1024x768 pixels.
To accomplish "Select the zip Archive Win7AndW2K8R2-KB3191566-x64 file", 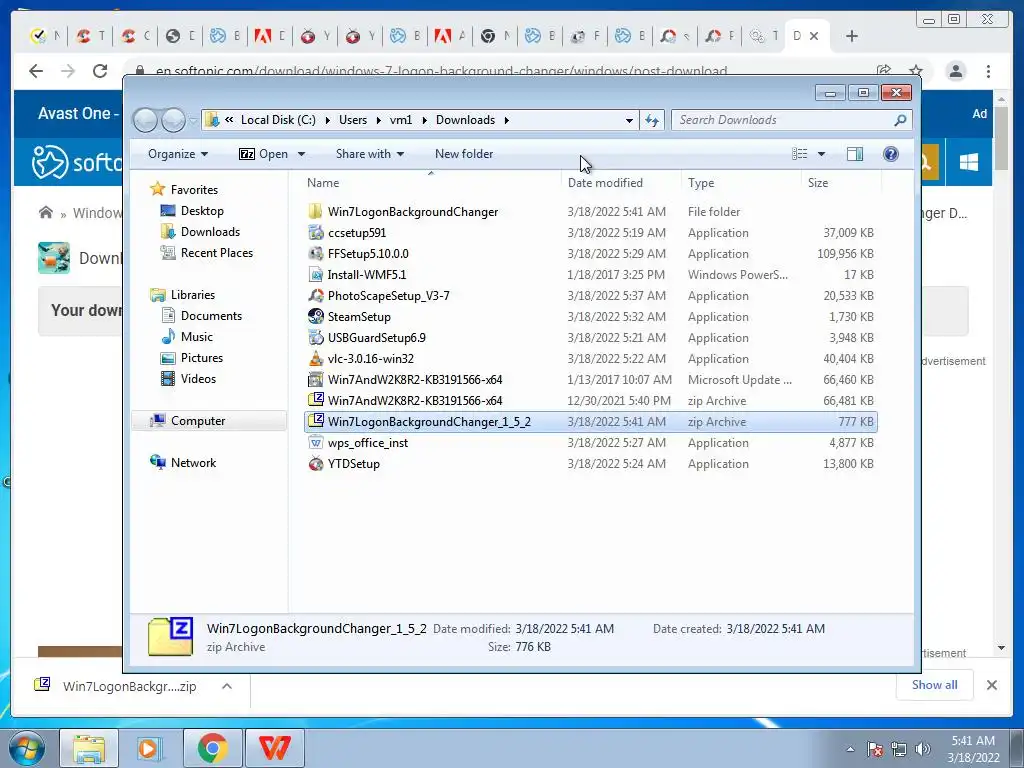I will coord(415,401).
